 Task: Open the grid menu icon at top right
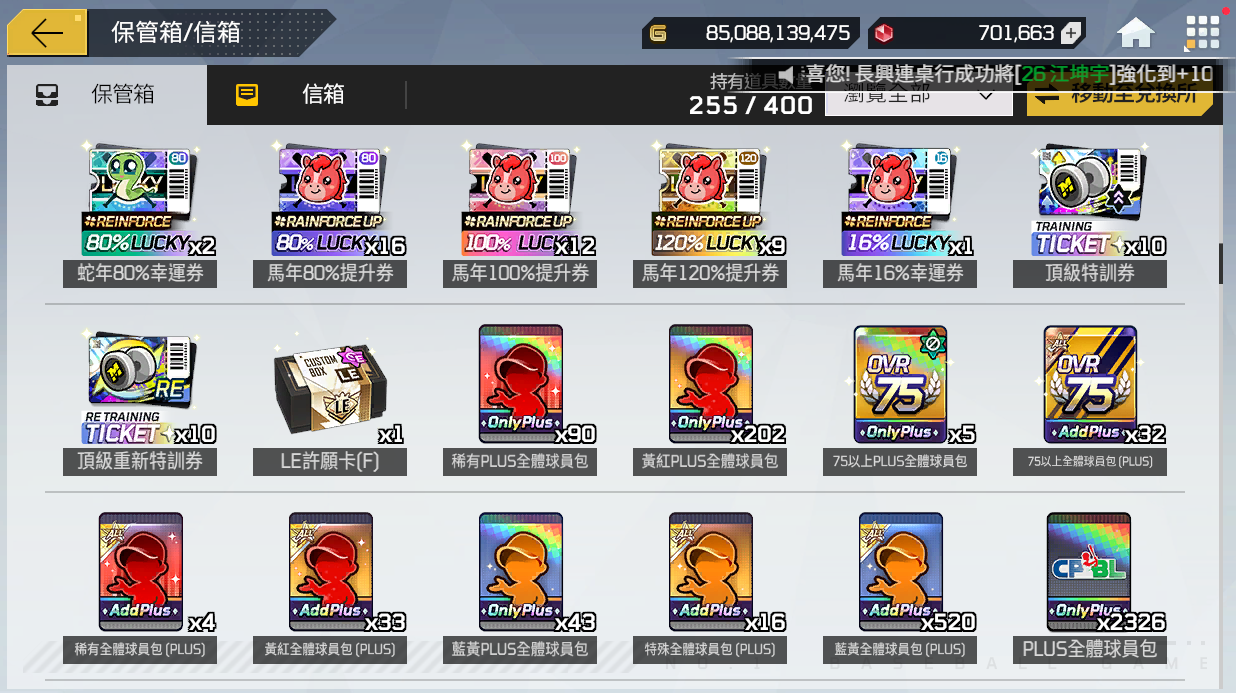click(x=1202, y=33)
